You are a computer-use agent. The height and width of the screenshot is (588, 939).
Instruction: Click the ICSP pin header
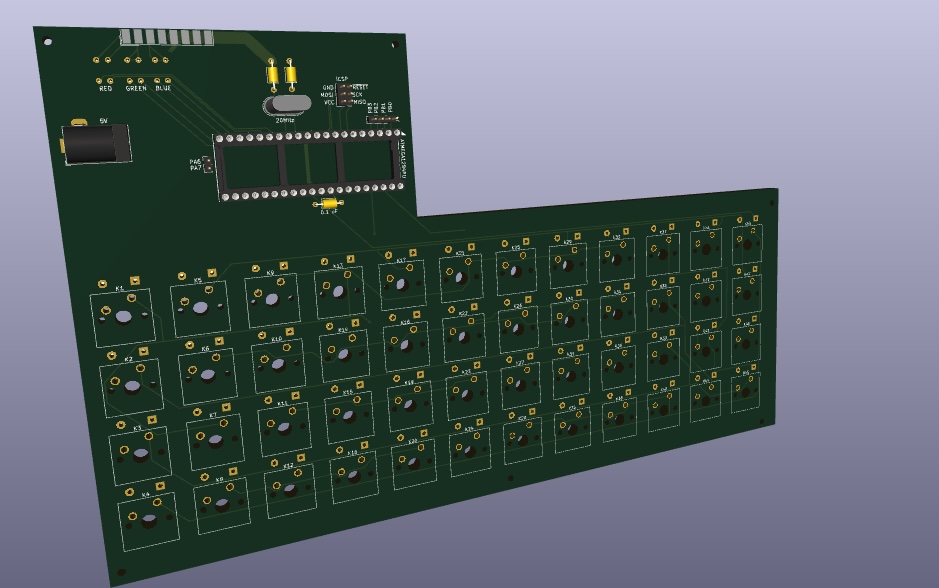[x=344, y=95]
